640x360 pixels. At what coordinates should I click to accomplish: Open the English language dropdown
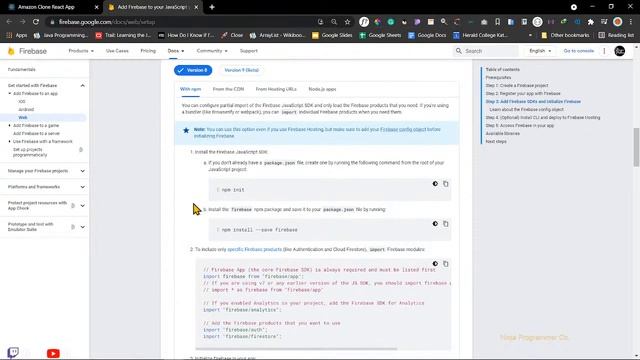[540, 51]
